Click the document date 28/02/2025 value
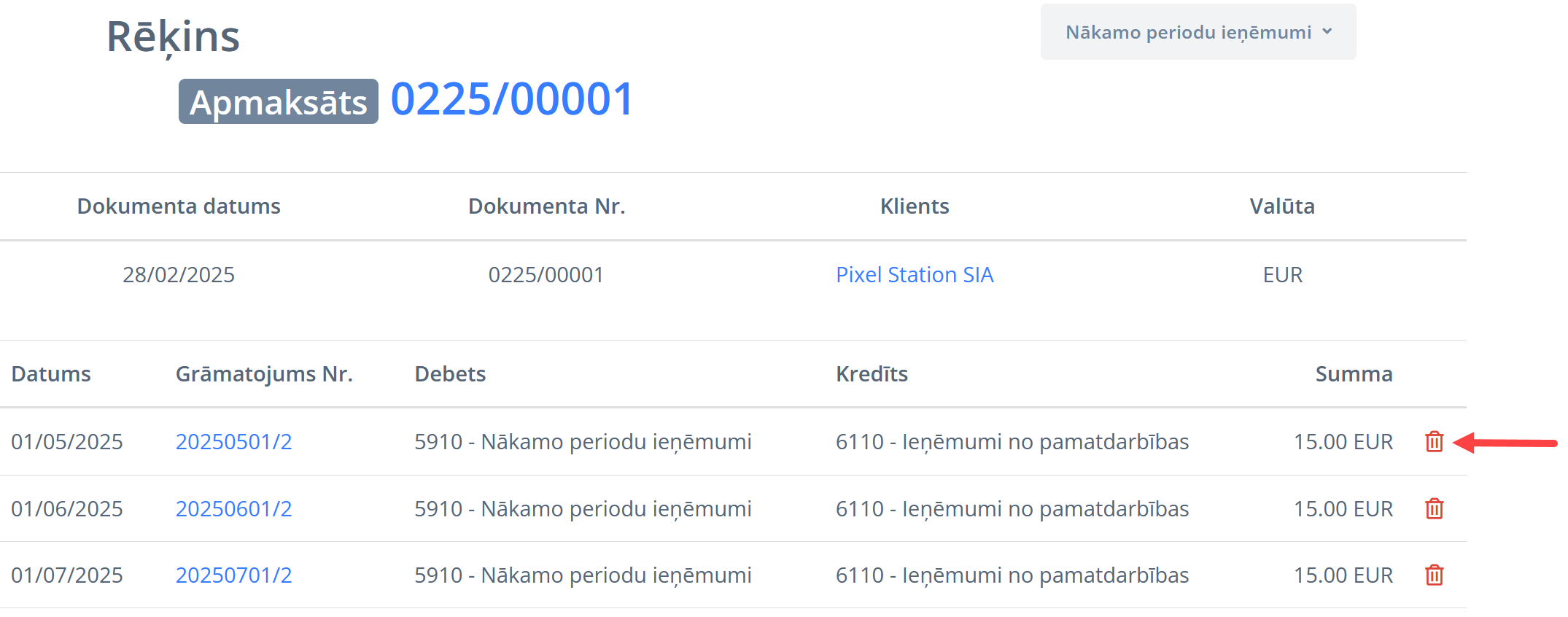Viewport: 1568px width, 617px height. point(179,275)
